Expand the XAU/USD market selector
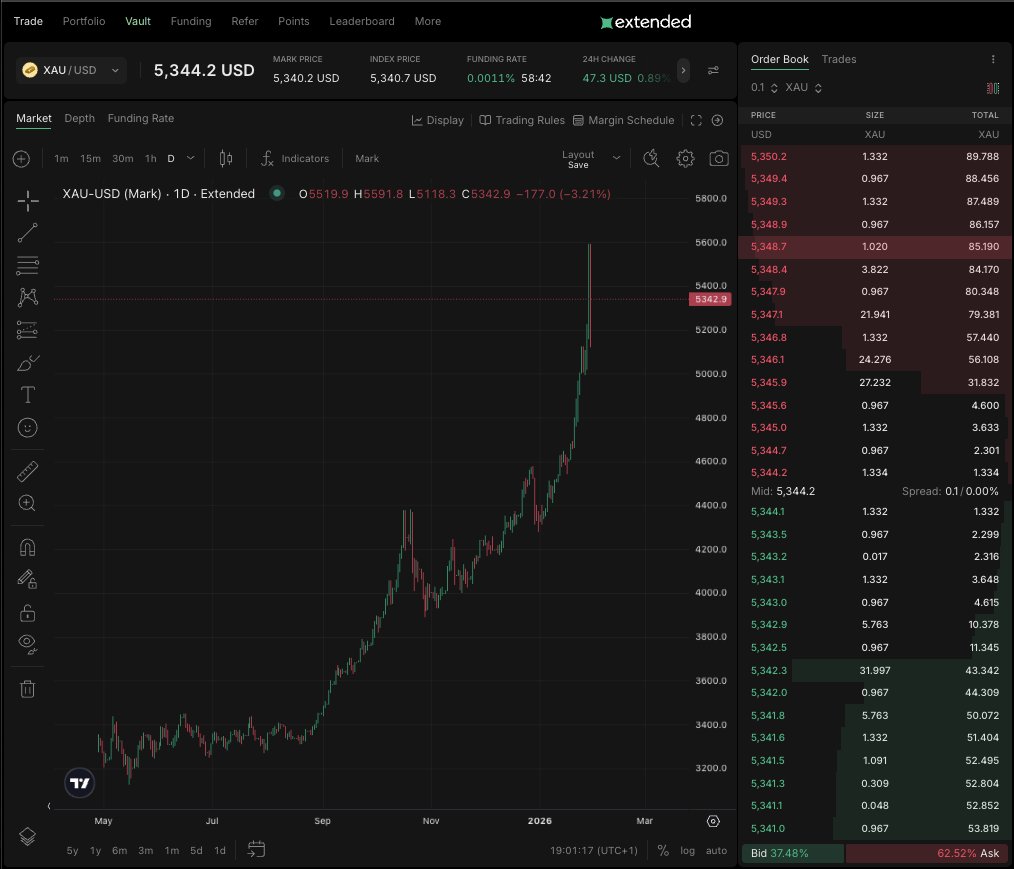 pos(71,70)
